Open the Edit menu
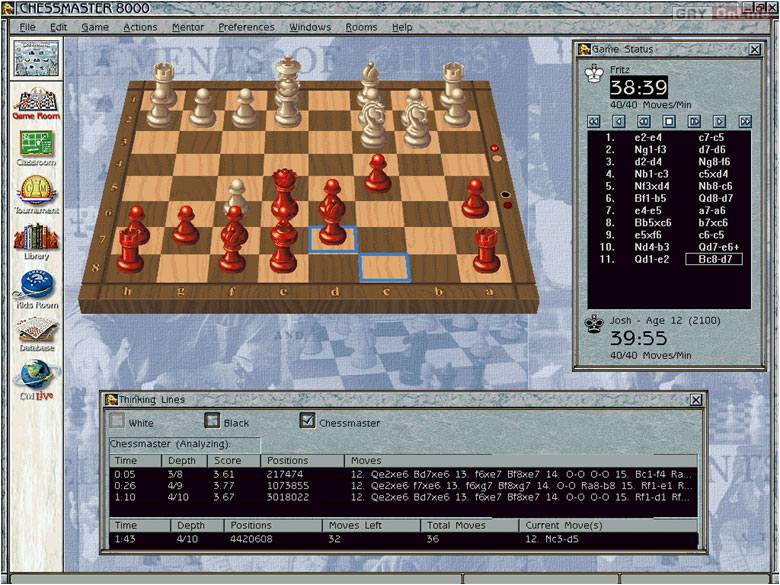This screenshot has width=780, height=585. [58, 27]
